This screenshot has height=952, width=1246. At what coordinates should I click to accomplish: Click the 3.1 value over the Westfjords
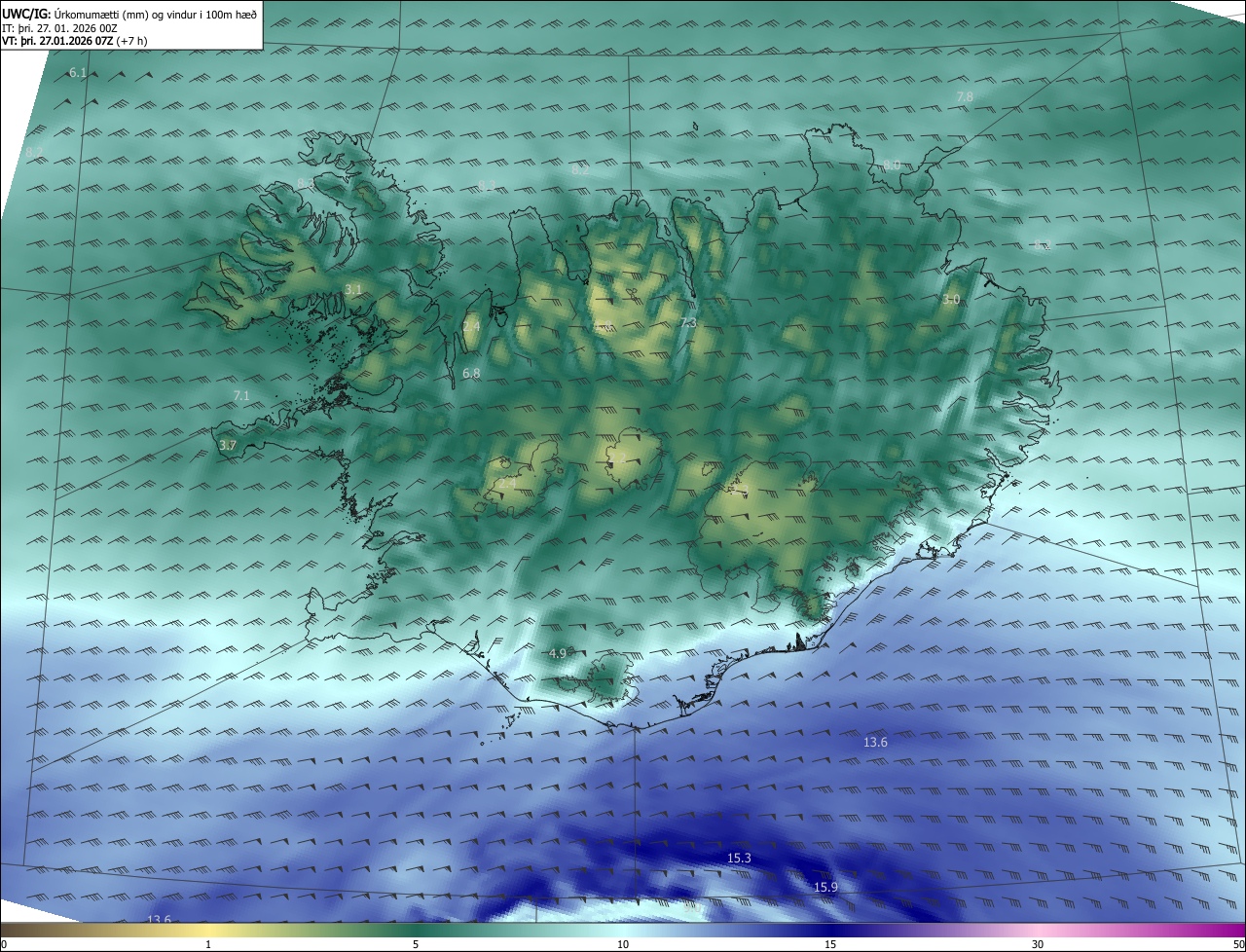tap(353, 289)
